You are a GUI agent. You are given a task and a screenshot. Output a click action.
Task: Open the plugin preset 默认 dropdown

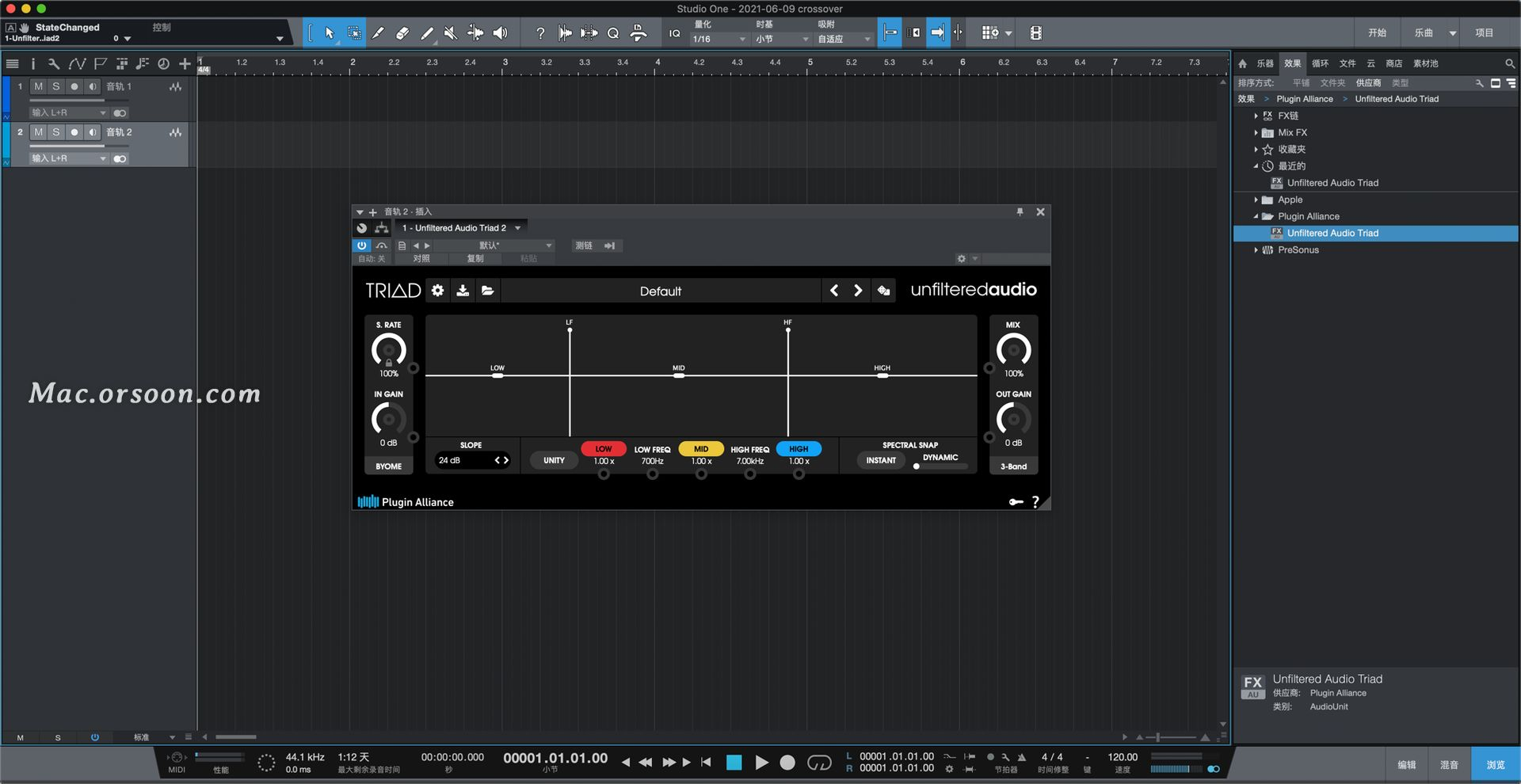coord(493,245)
